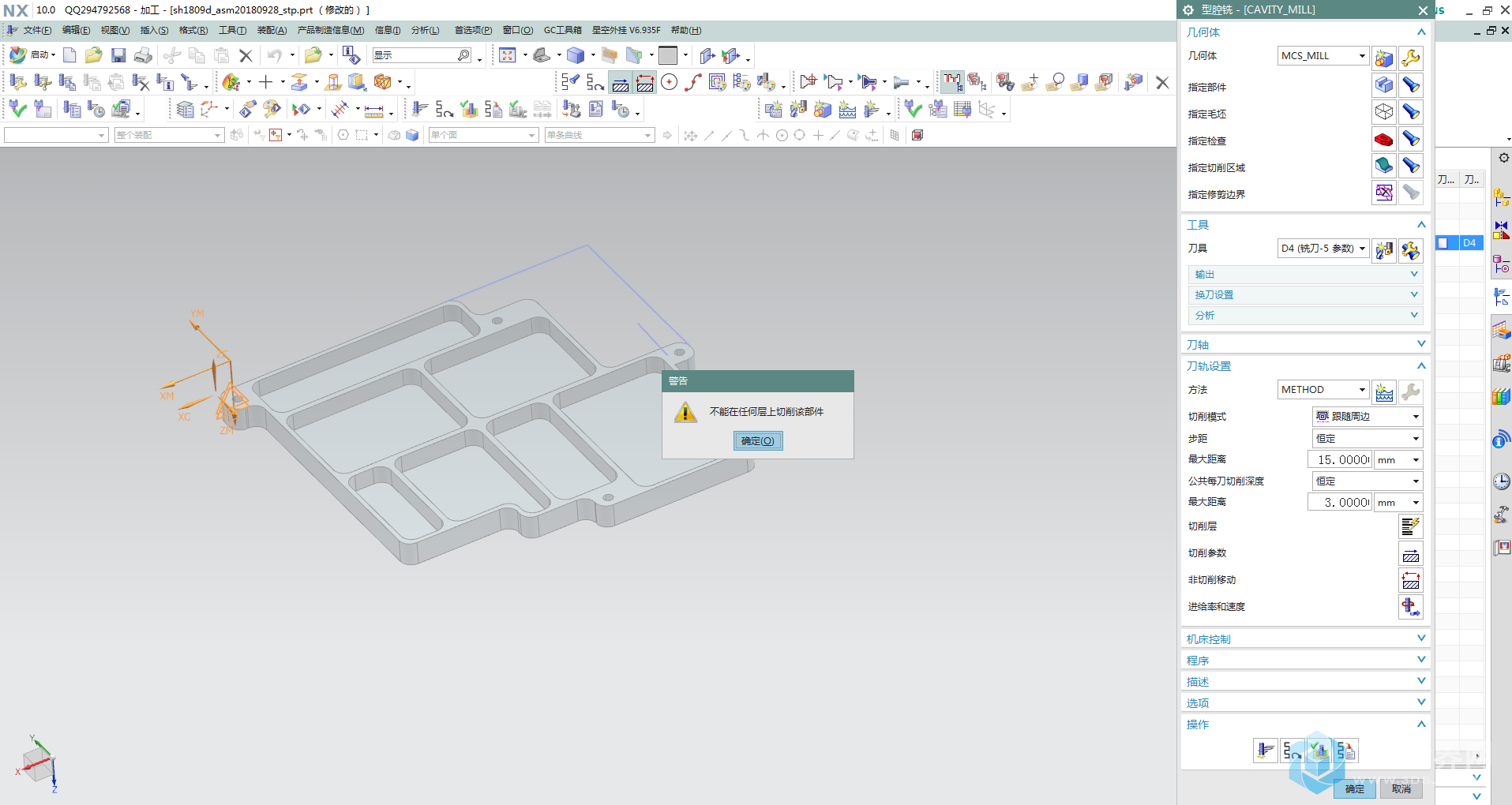Click the 指定部件 select icon
Image resolution: width=1512 pixels, height=805 pixels.
[1383, 84]
